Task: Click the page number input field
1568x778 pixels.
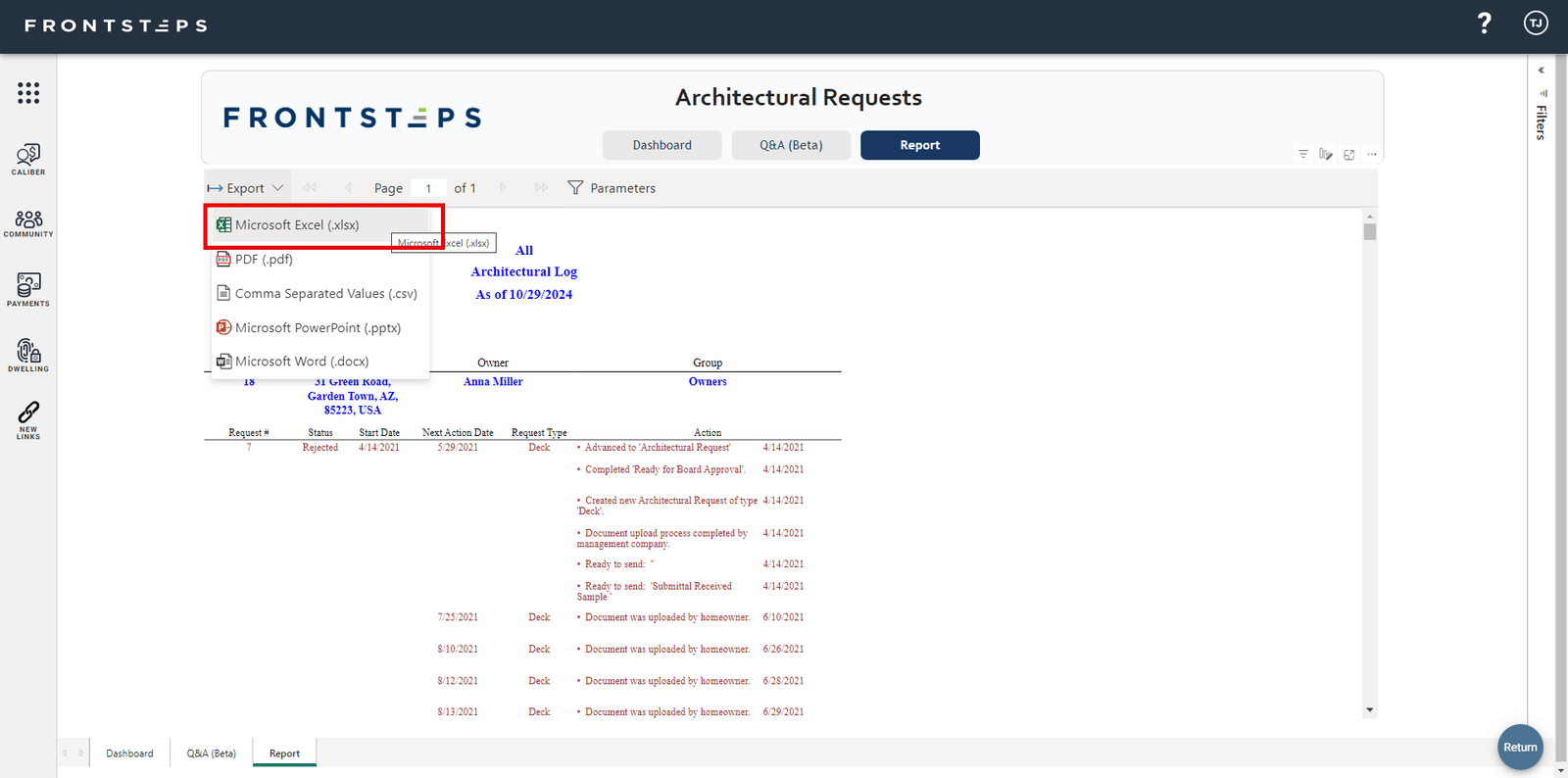Action: click(428, 188)
